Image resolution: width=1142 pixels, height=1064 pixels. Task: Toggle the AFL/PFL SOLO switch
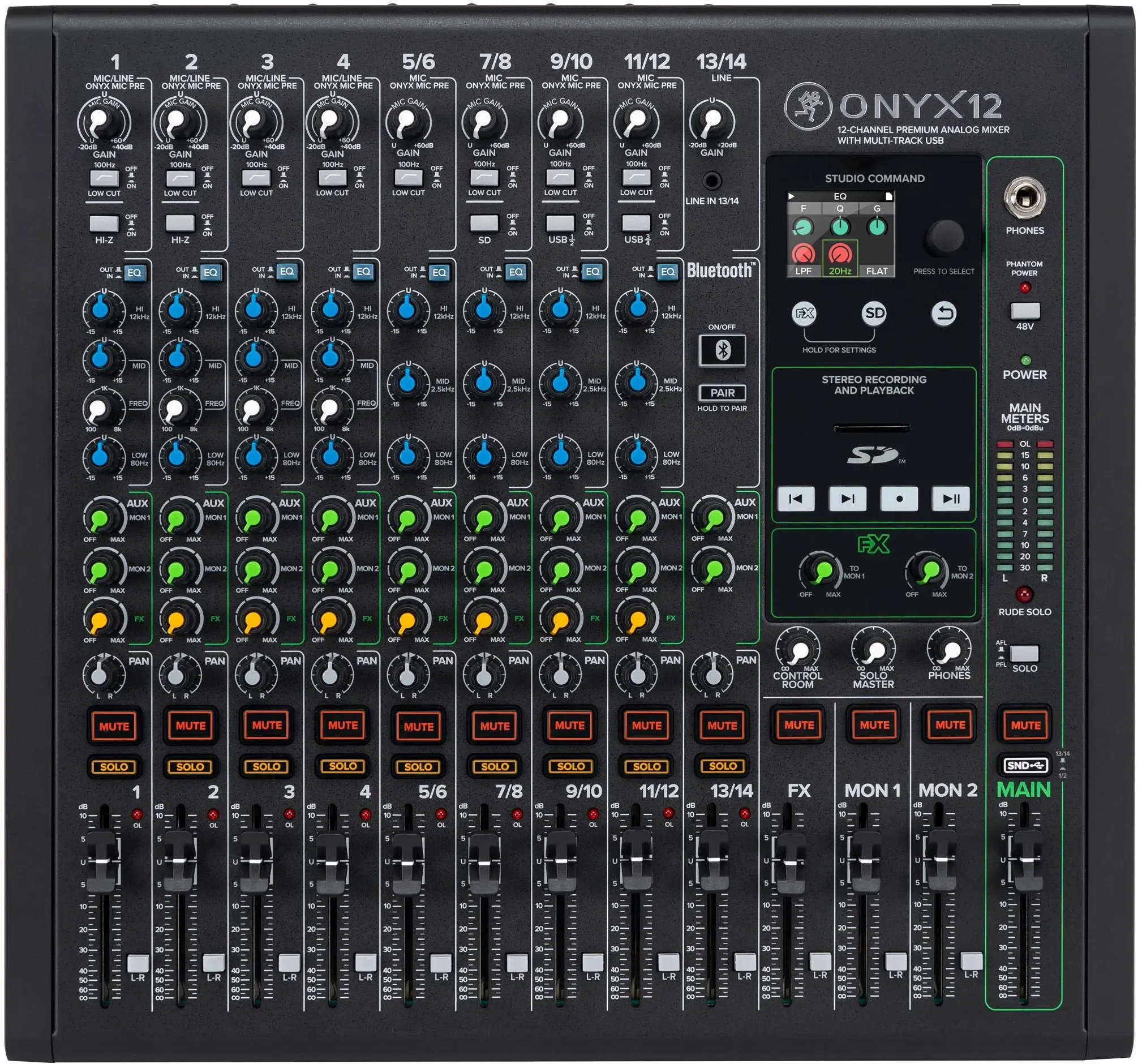pyautogui.click(x=1025, y=654)
